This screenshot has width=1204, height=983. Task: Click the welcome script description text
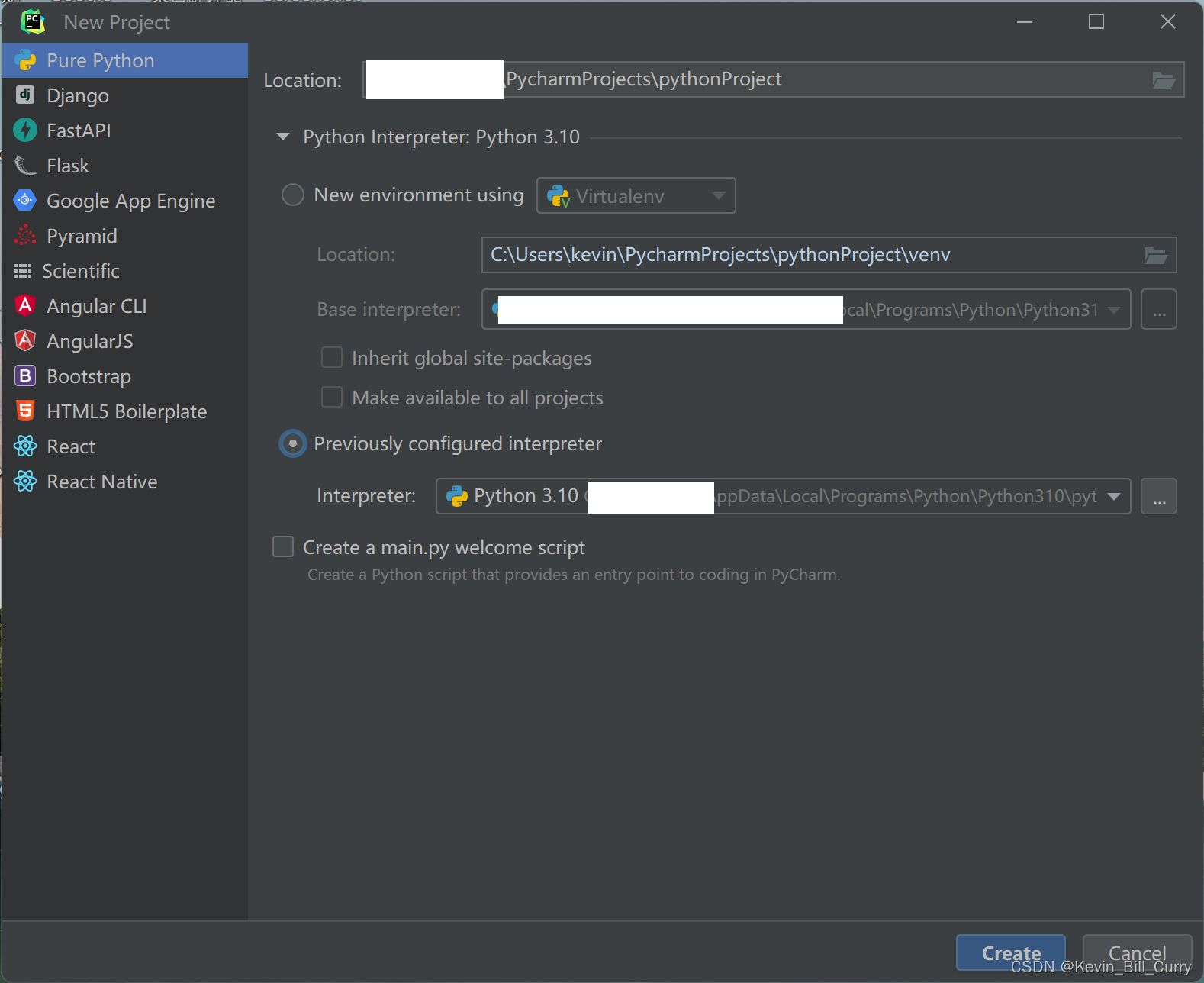click(x=574, y=575)
